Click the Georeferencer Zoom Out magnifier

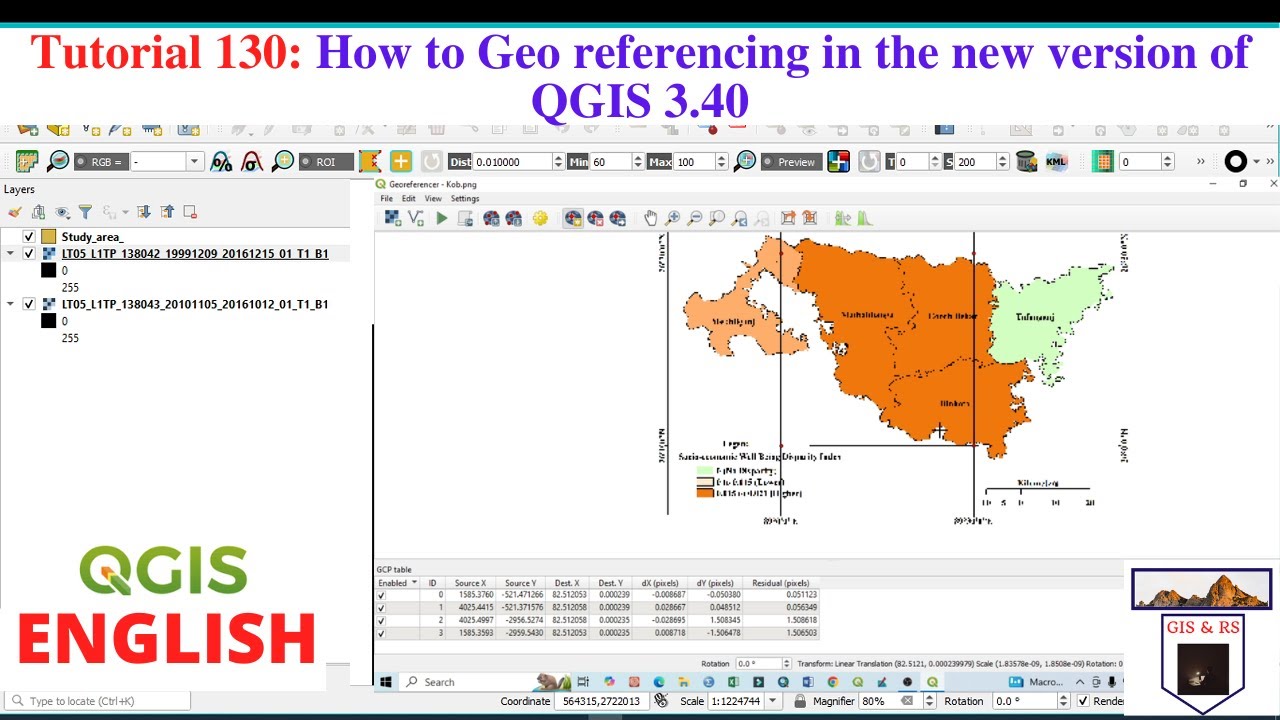click(695, 218)
